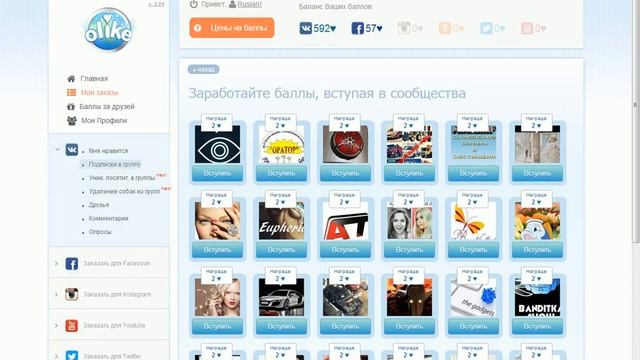
Task: Select Мне нравится under VK
Action: (x=108, y=151)
